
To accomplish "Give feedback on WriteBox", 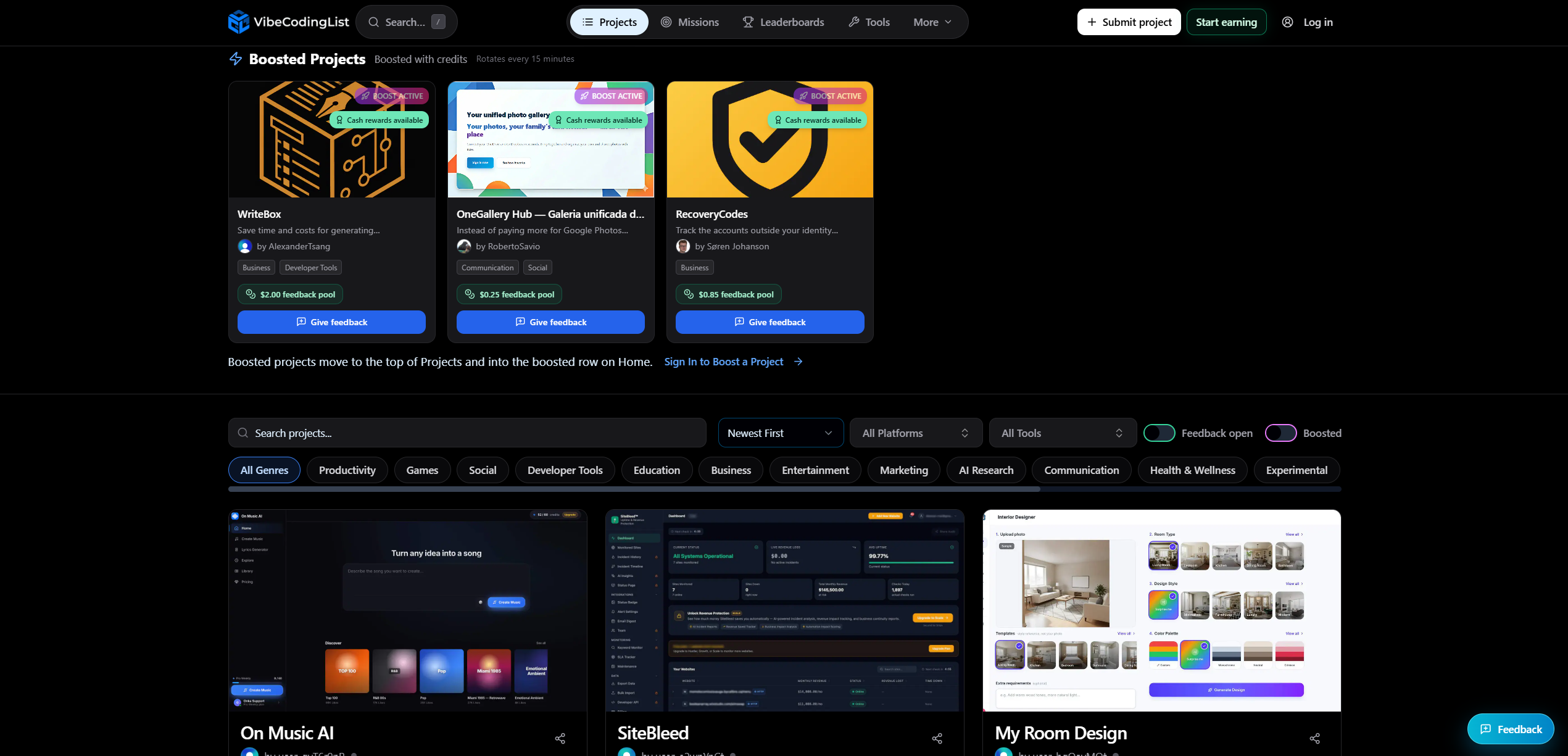I will pyautogui.click(x=331, y=322).
